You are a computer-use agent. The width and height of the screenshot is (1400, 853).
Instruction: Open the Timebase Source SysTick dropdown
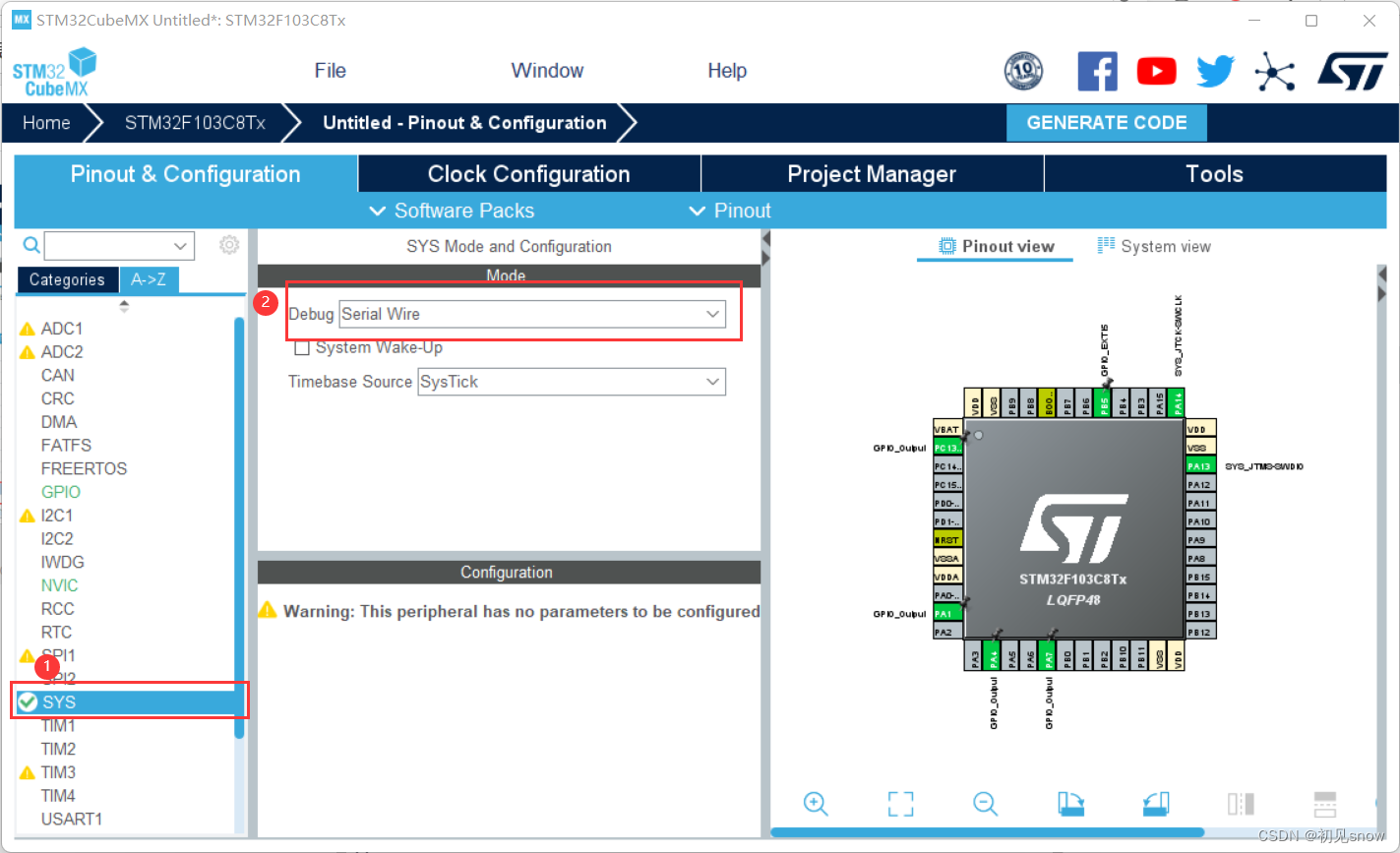(x=571, y=382)
